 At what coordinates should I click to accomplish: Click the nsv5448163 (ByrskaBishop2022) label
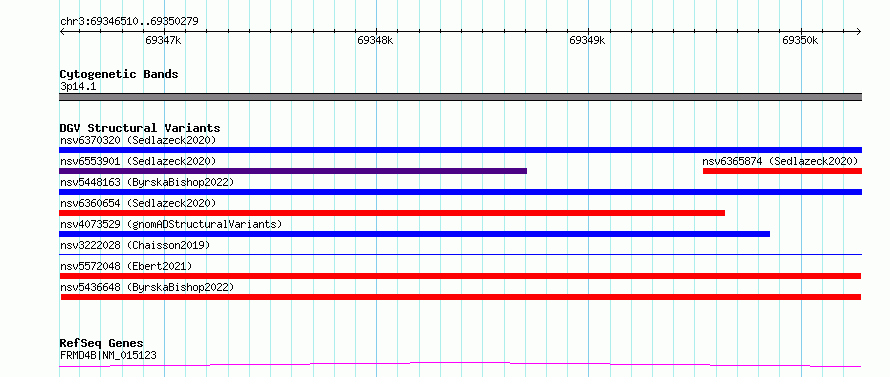click(147, 182)
